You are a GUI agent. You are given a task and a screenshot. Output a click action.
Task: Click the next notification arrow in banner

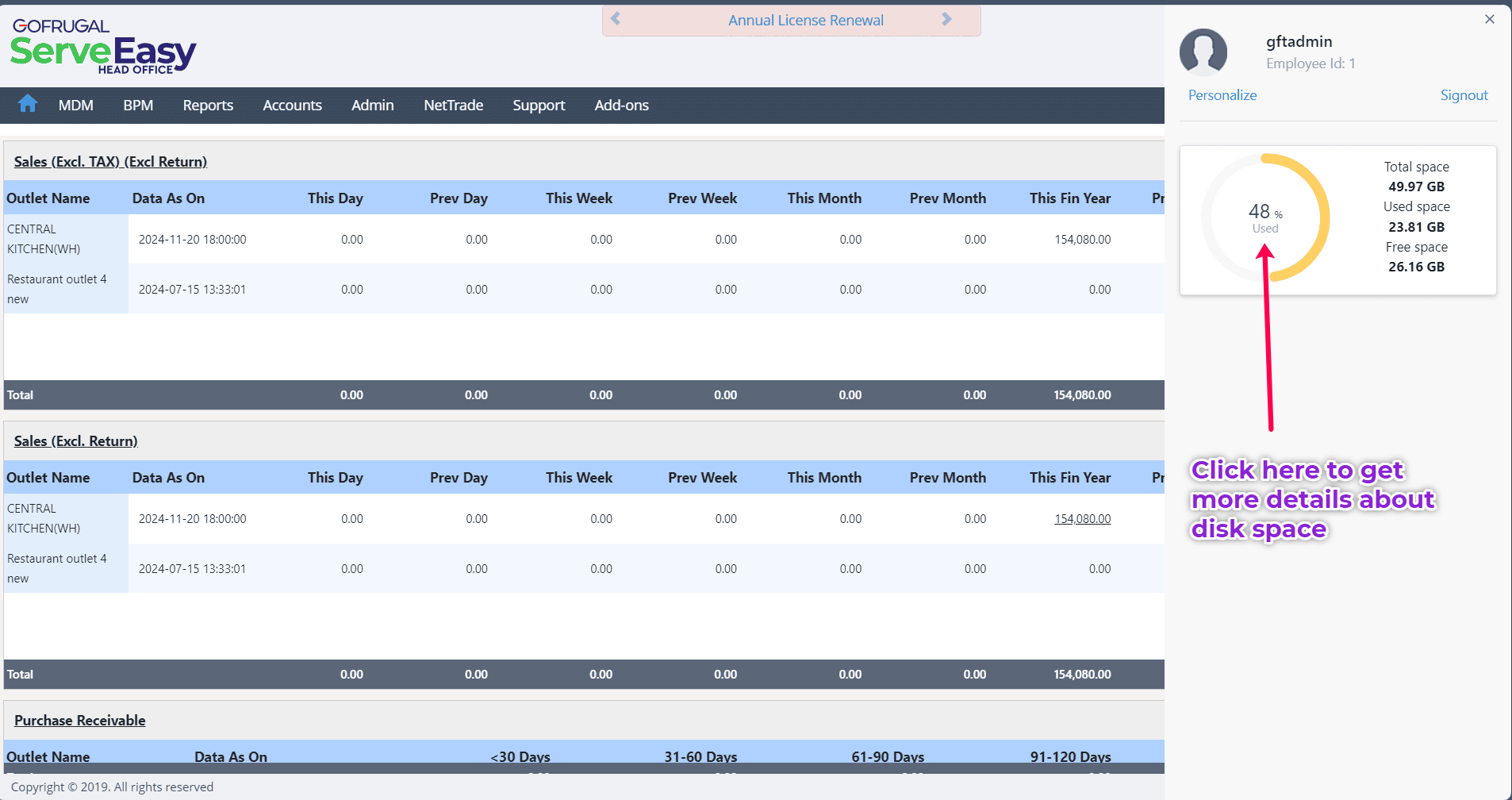click(946, 19)
